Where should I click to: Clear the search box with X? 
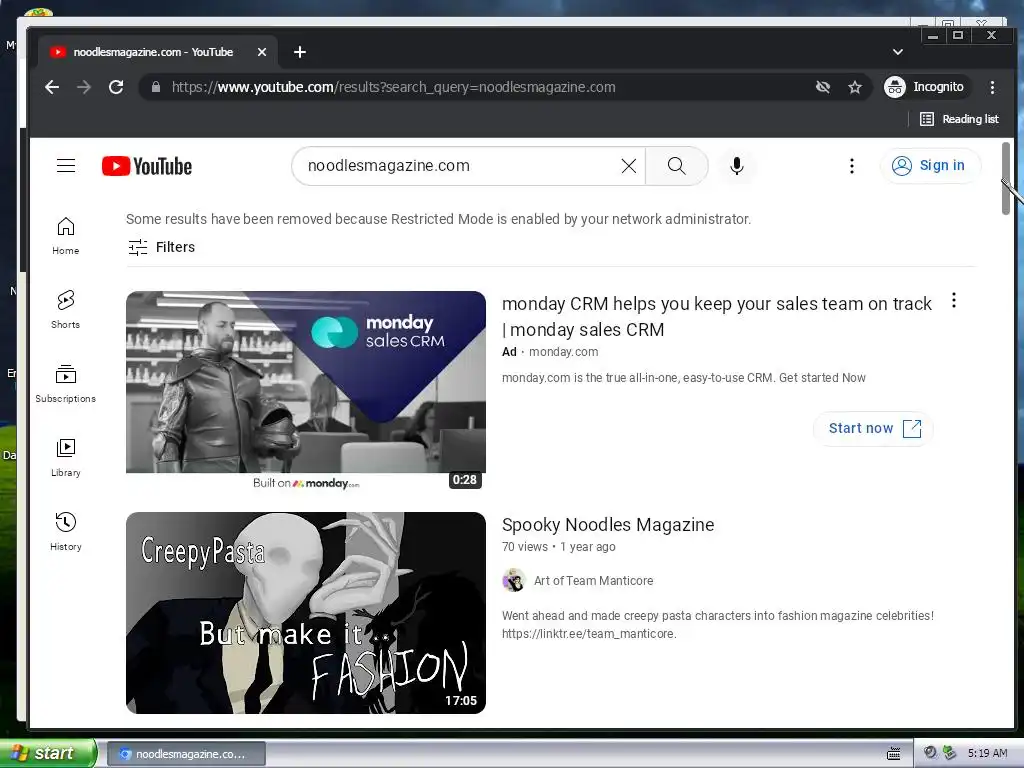click(x=628, y=166)
